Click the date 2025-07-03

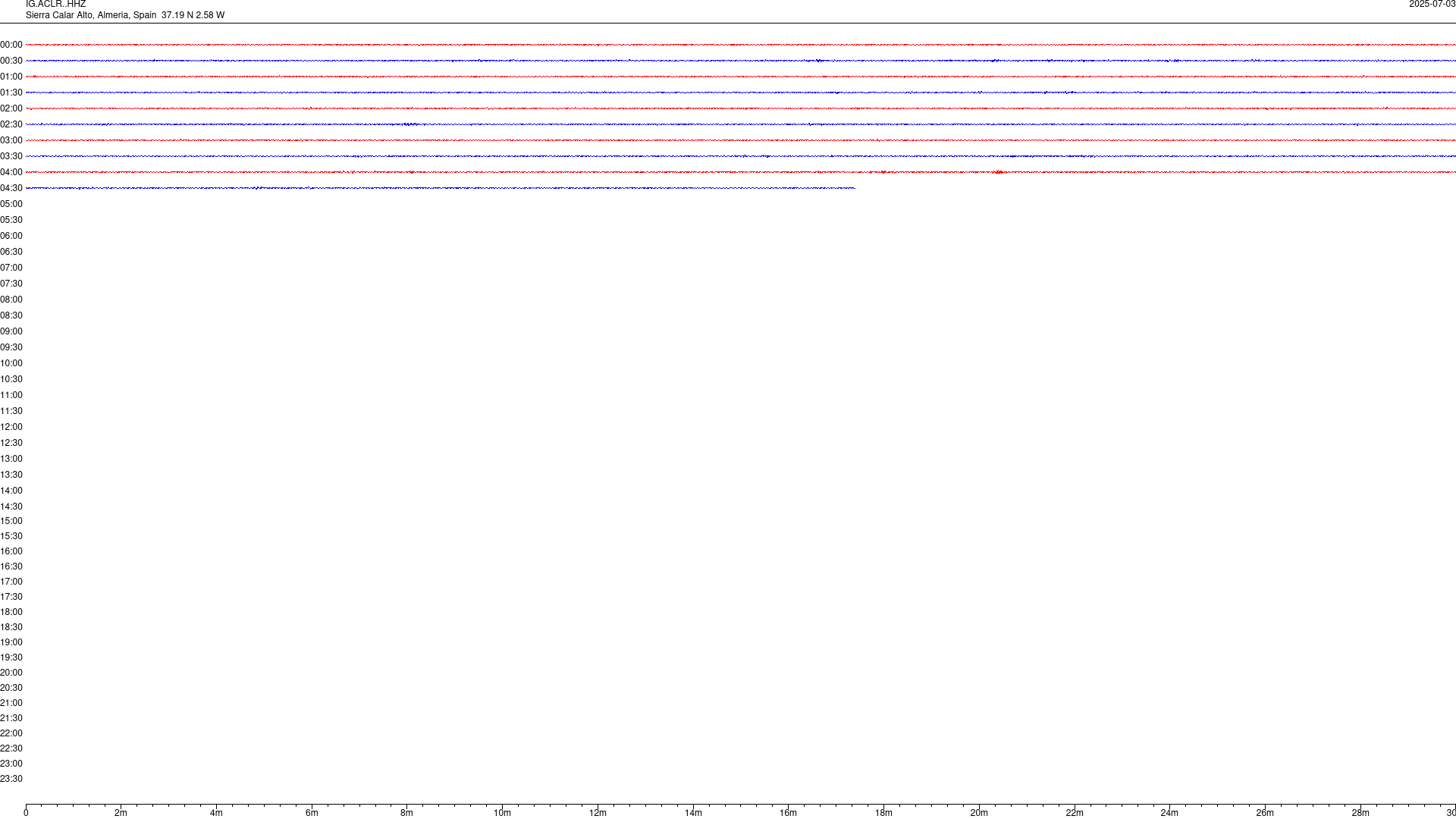1432,5
